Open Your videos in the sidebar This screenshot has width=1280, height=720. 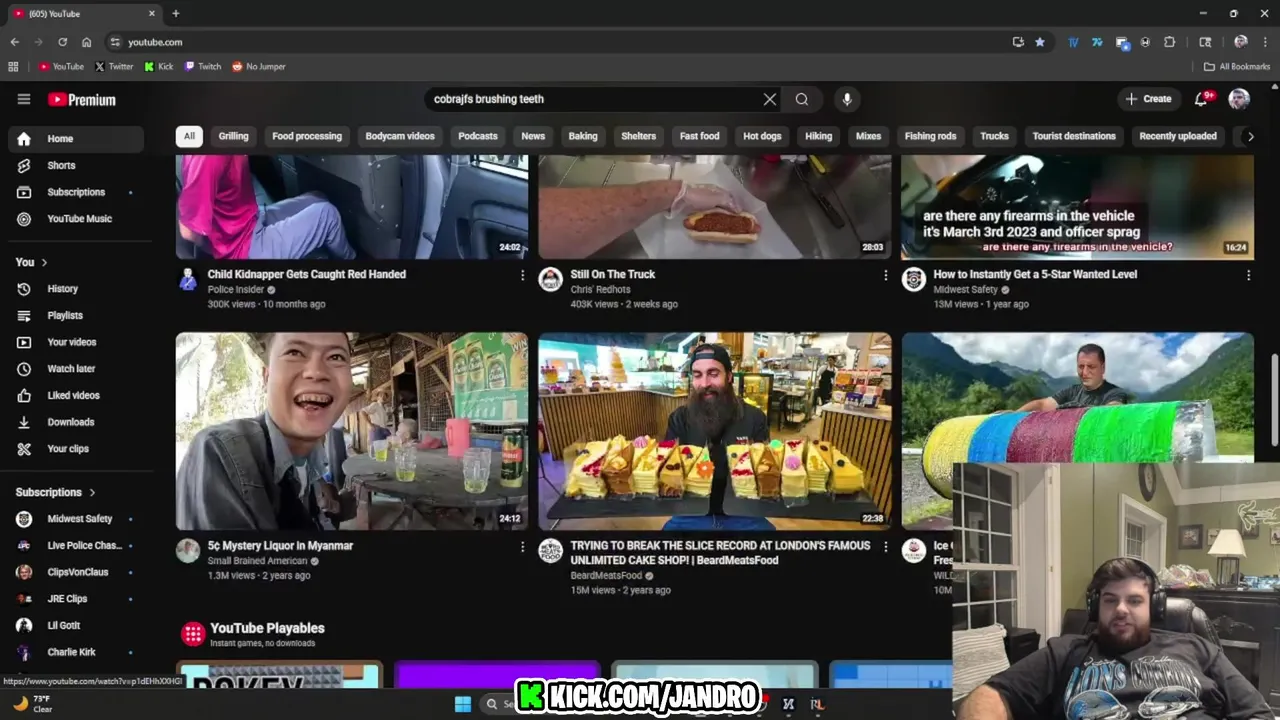pos(76,342)
